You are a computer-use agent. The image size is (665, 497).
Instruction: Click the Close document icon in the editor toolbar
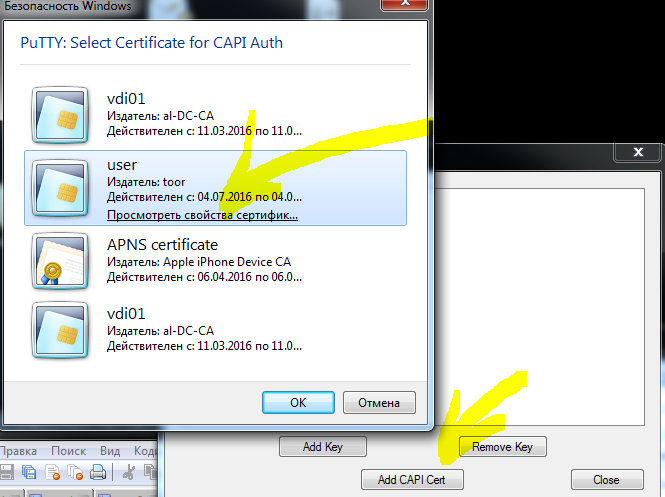[53, 472]
